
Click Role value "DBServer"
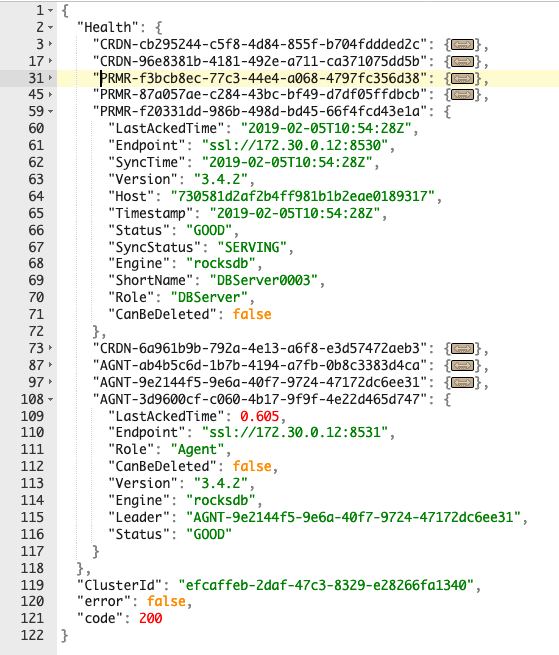[x=209, y=297]
